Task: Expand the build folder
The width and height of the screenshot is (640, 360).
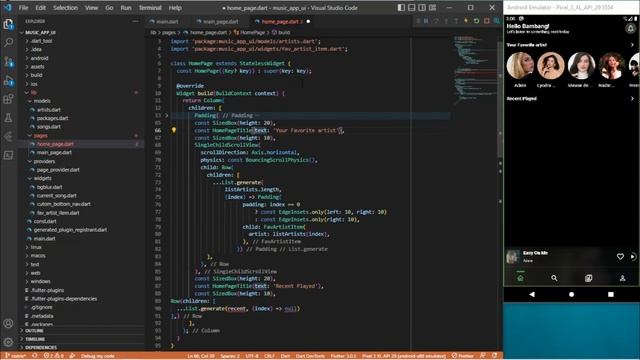Action: 36,75
